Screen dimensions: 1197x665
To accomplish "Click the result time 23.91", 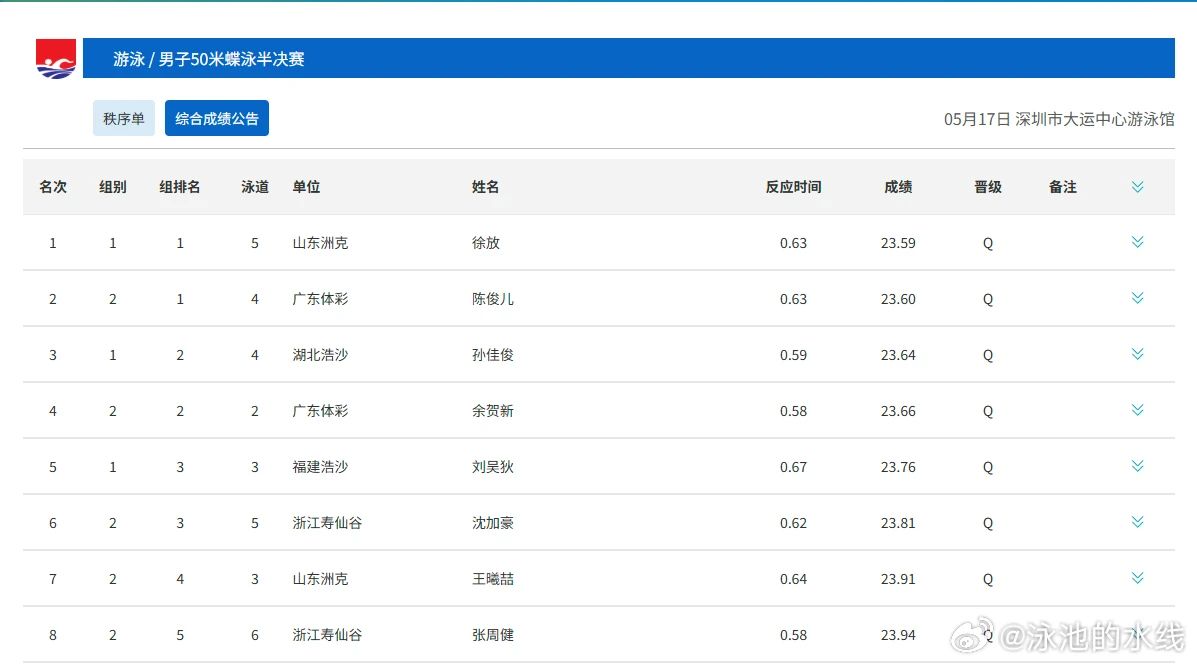I will [899, 579].
